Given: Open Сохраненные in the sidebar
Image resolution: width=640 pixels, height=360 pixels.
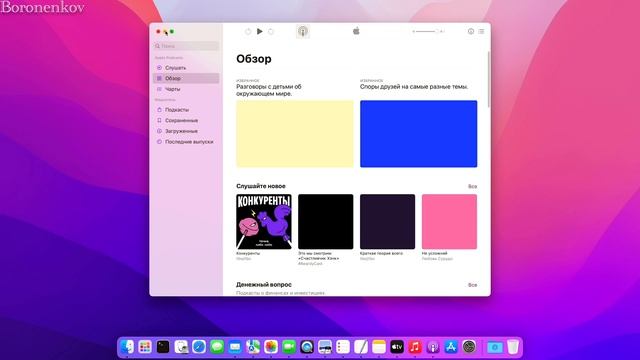Looking at the screenshot, I should [x=186, y=120].
